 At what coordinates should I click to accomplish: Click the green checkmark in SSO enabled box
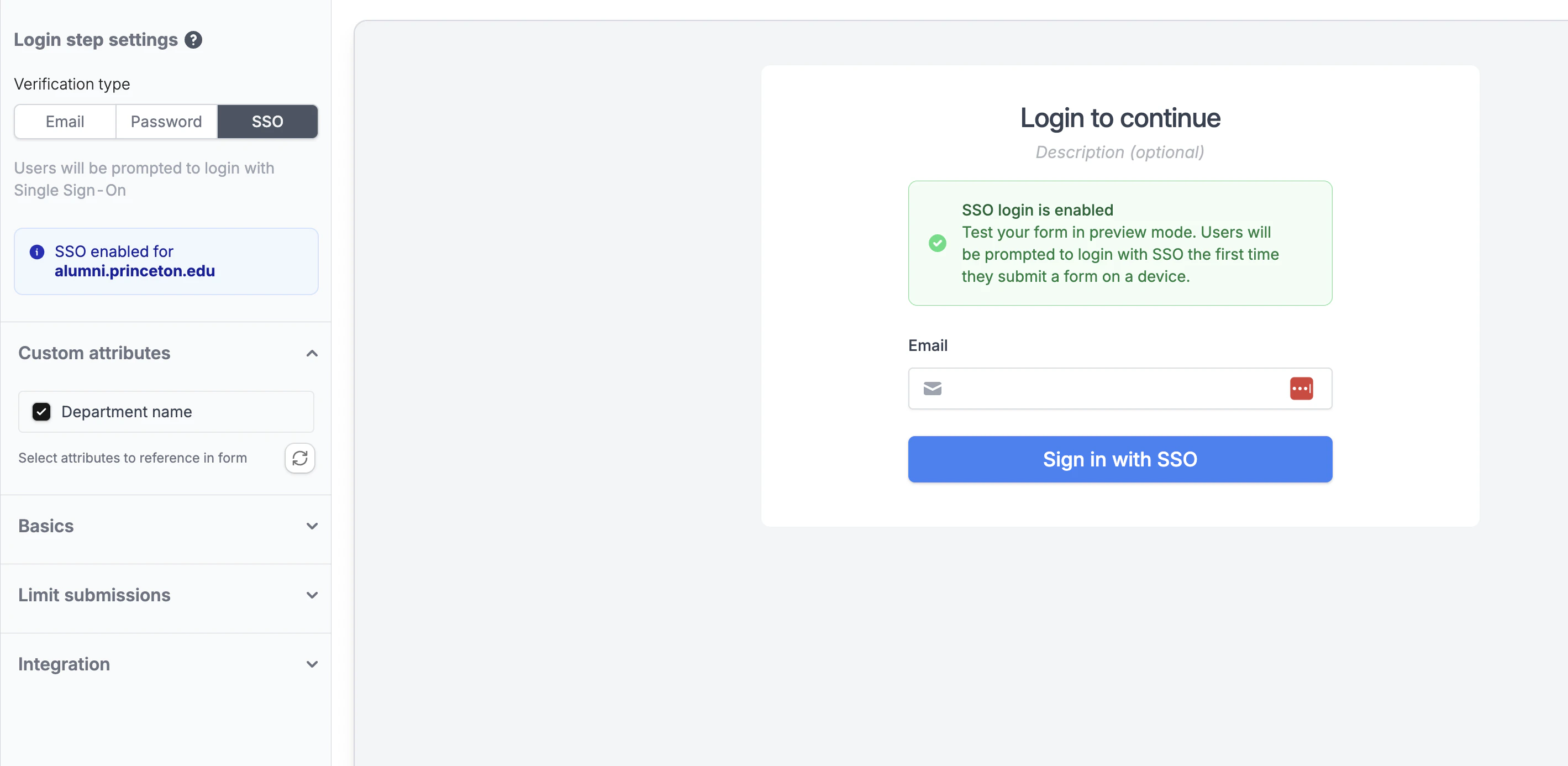click(x=938, y=242)
